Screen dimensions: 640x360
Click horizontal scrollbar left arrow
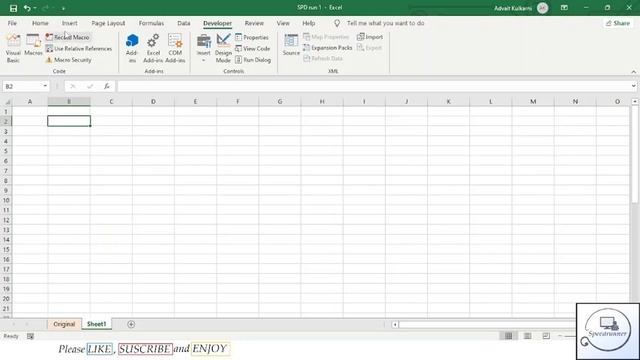[395, 324]
